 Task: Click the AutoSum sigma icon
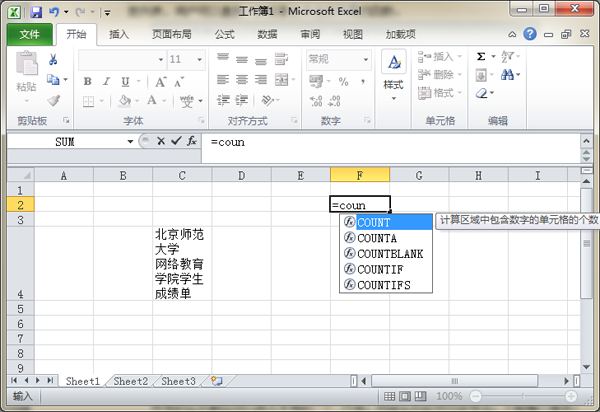click(481, 57)
